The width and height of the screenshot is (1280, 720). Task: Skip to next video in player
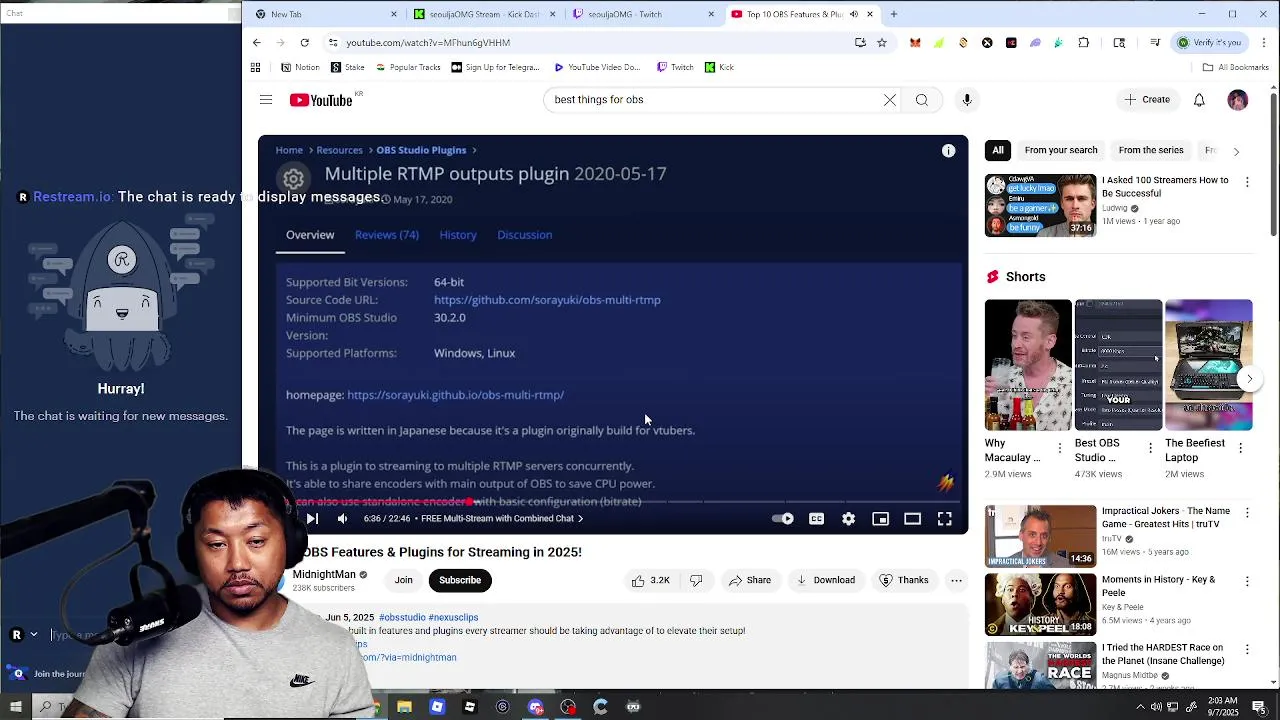[312, 518]
